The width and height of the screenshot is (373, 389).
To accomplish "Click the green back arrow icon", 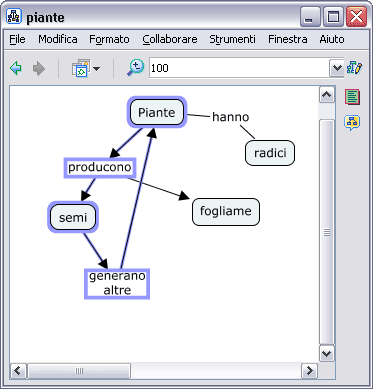I will (x=16, y=68).
